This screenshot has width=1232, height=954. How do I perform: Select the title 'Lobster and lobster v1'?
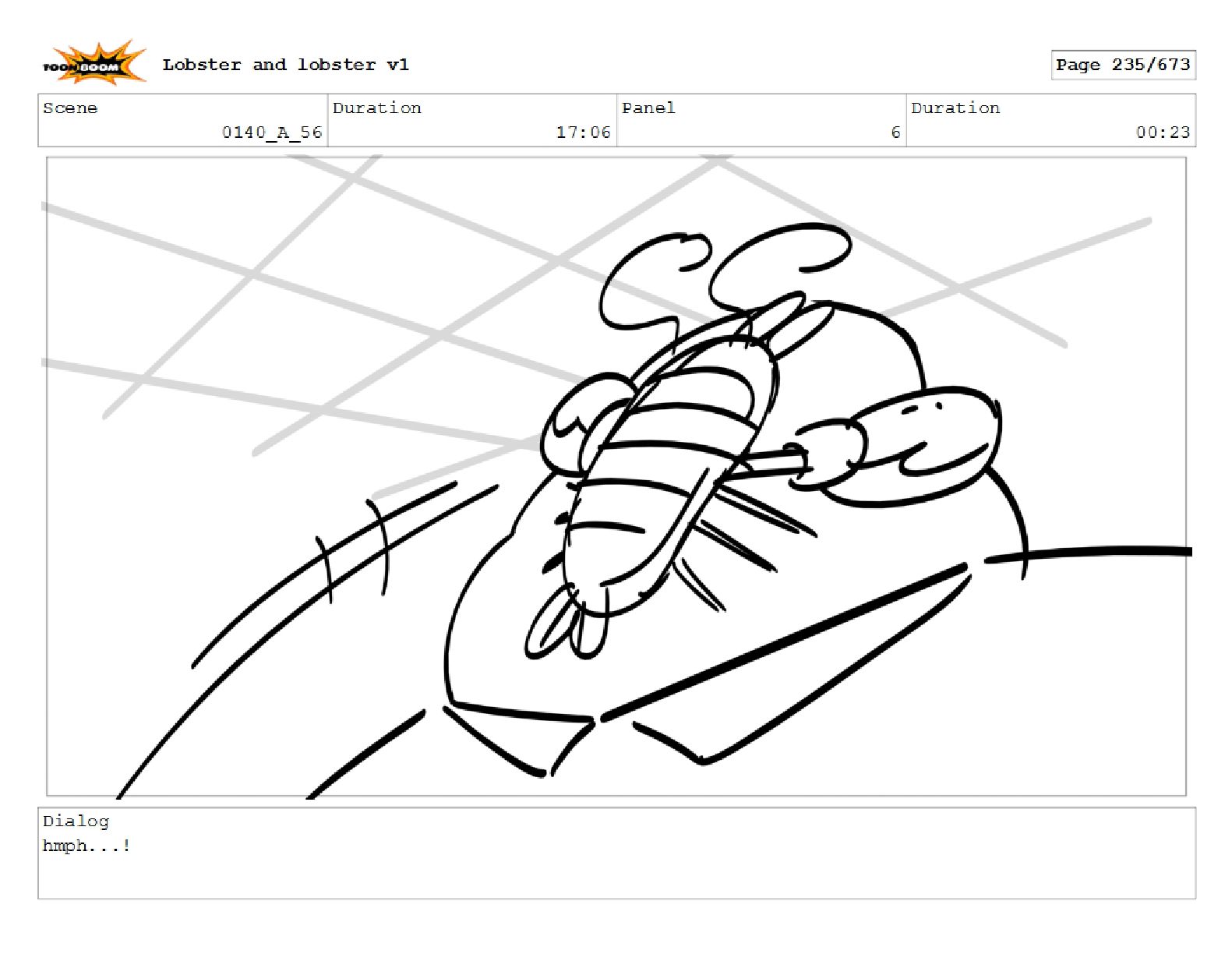click(x=285, y=65)
